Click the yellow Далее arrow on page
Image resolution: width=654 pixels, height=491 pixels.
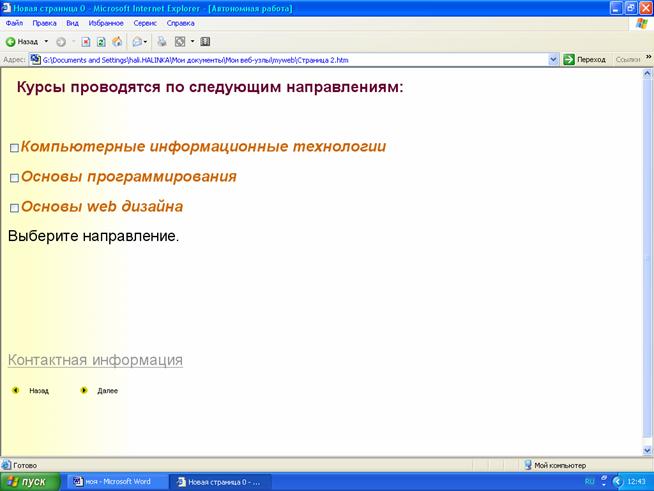tap(84, 390)
